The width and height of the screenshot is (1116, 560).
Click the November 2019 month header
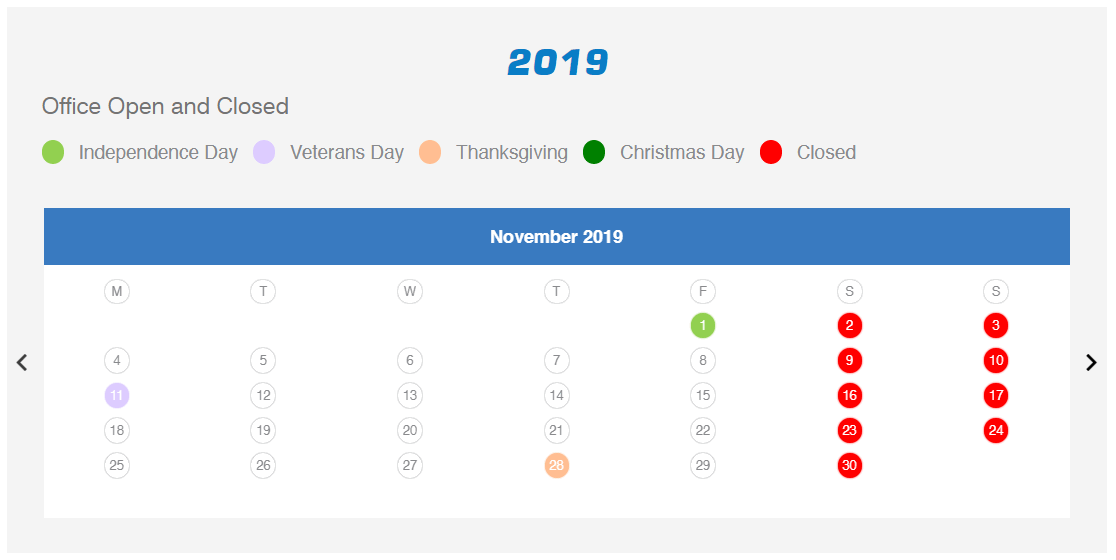[557, 237]
